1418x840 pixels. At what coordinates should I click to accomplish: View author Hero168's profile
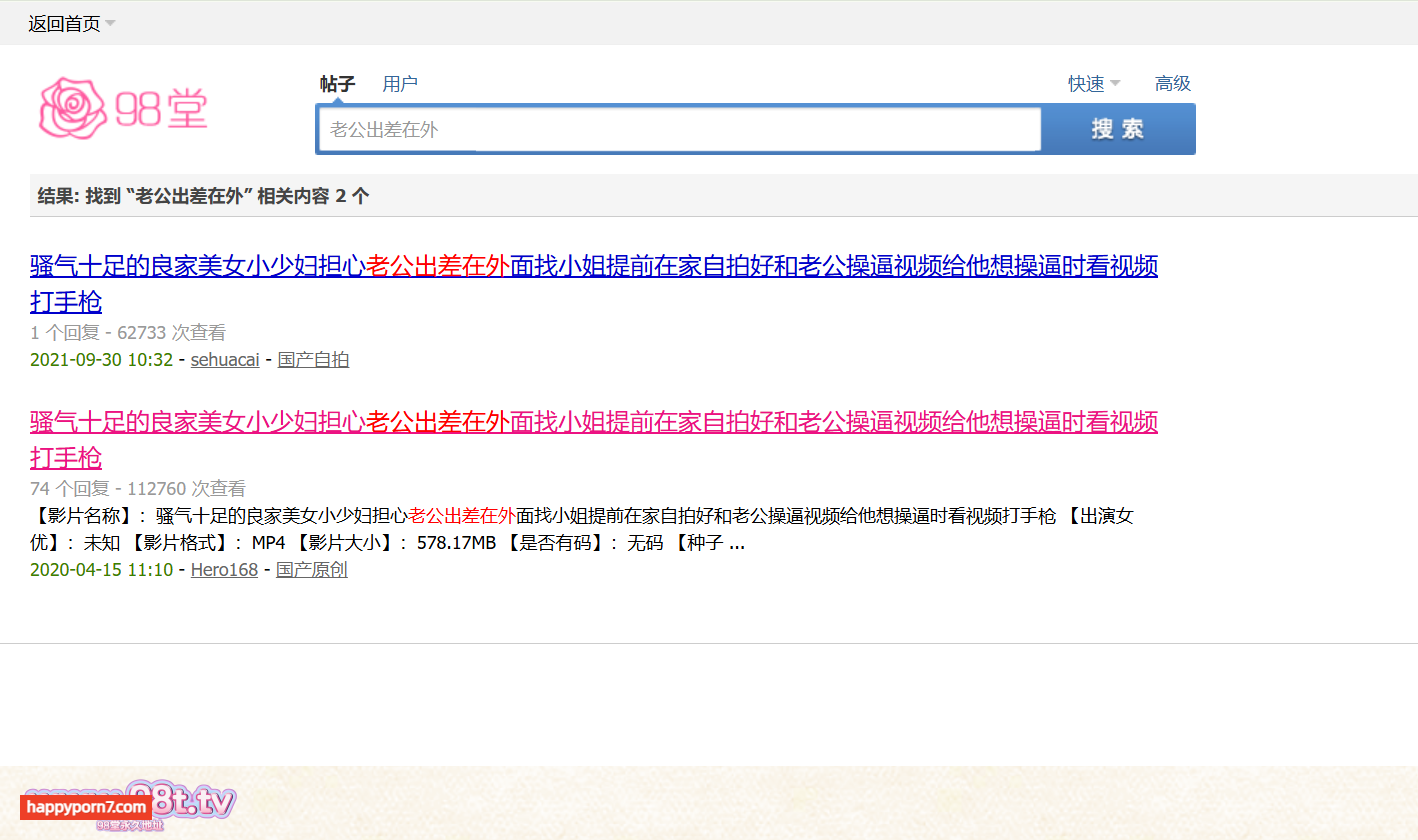point(224,570)
